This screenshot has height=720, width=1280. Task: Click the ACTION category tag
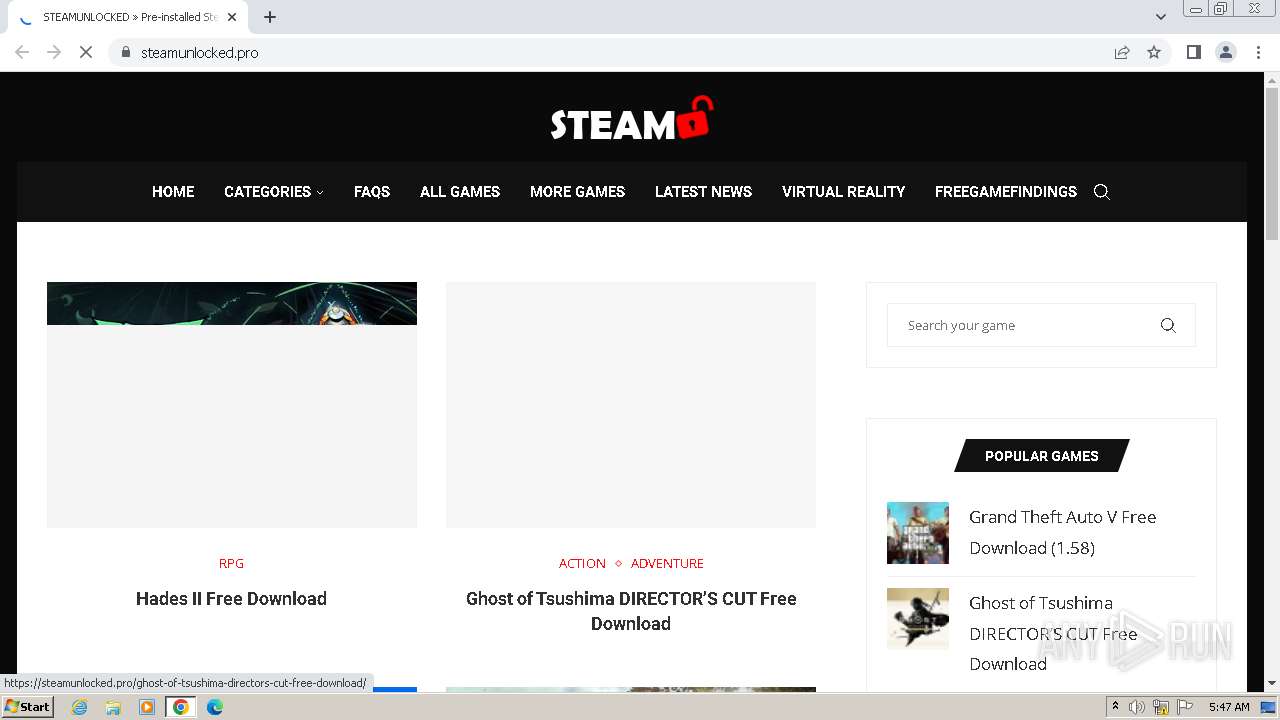tap(582, 563)
